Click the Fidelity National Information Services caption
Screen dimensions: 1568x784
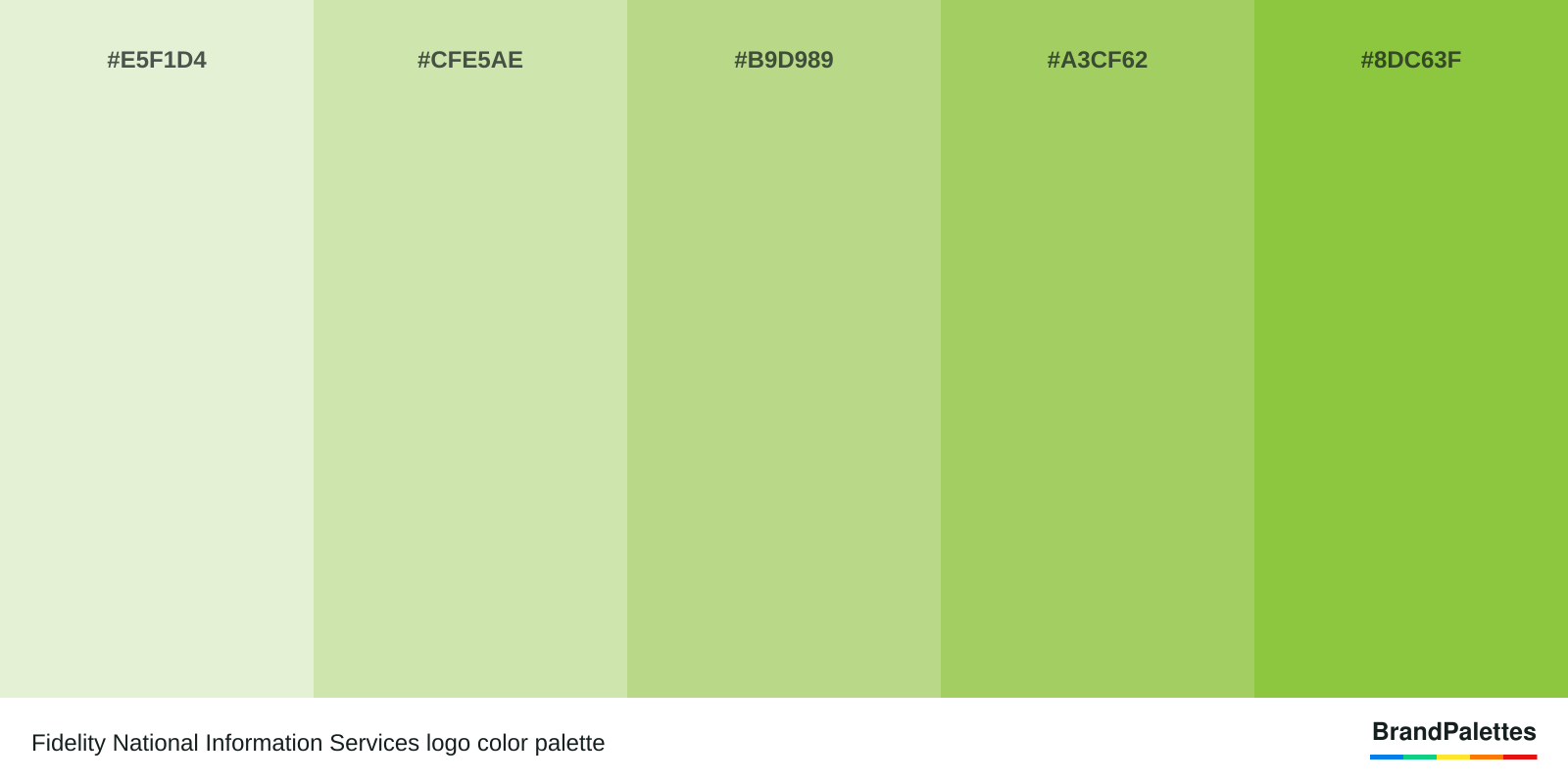(226, 743)
